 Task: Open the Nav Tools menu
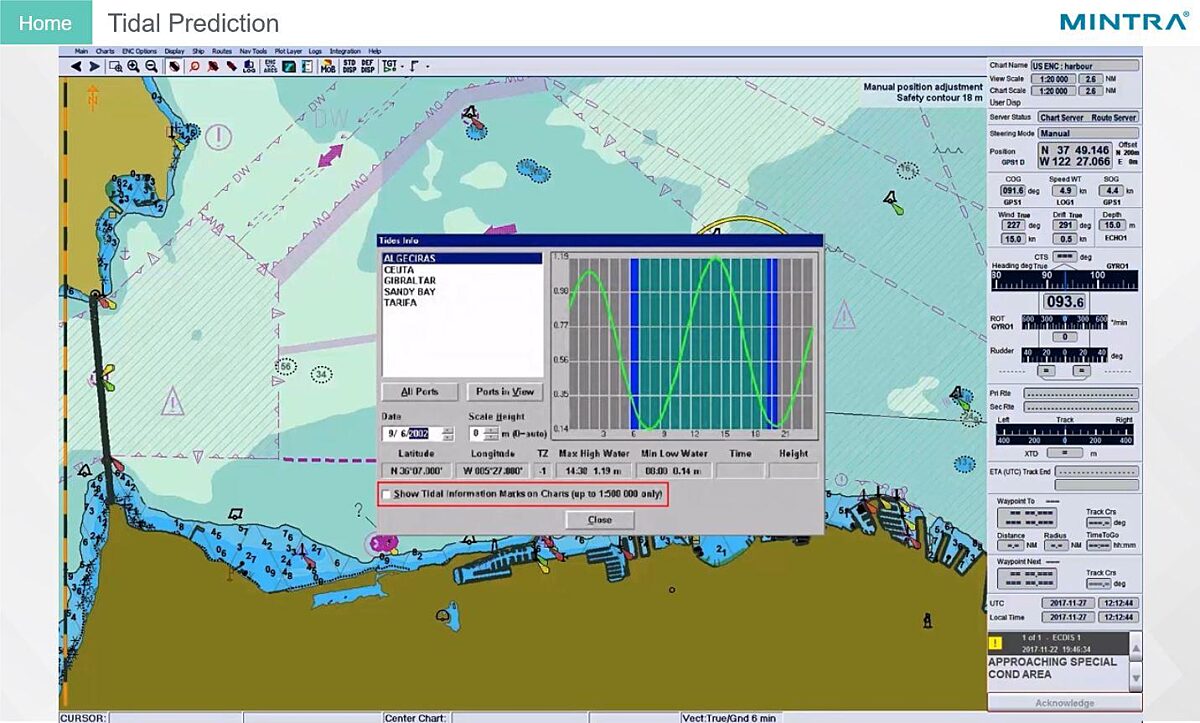click(x=253, y=51)
